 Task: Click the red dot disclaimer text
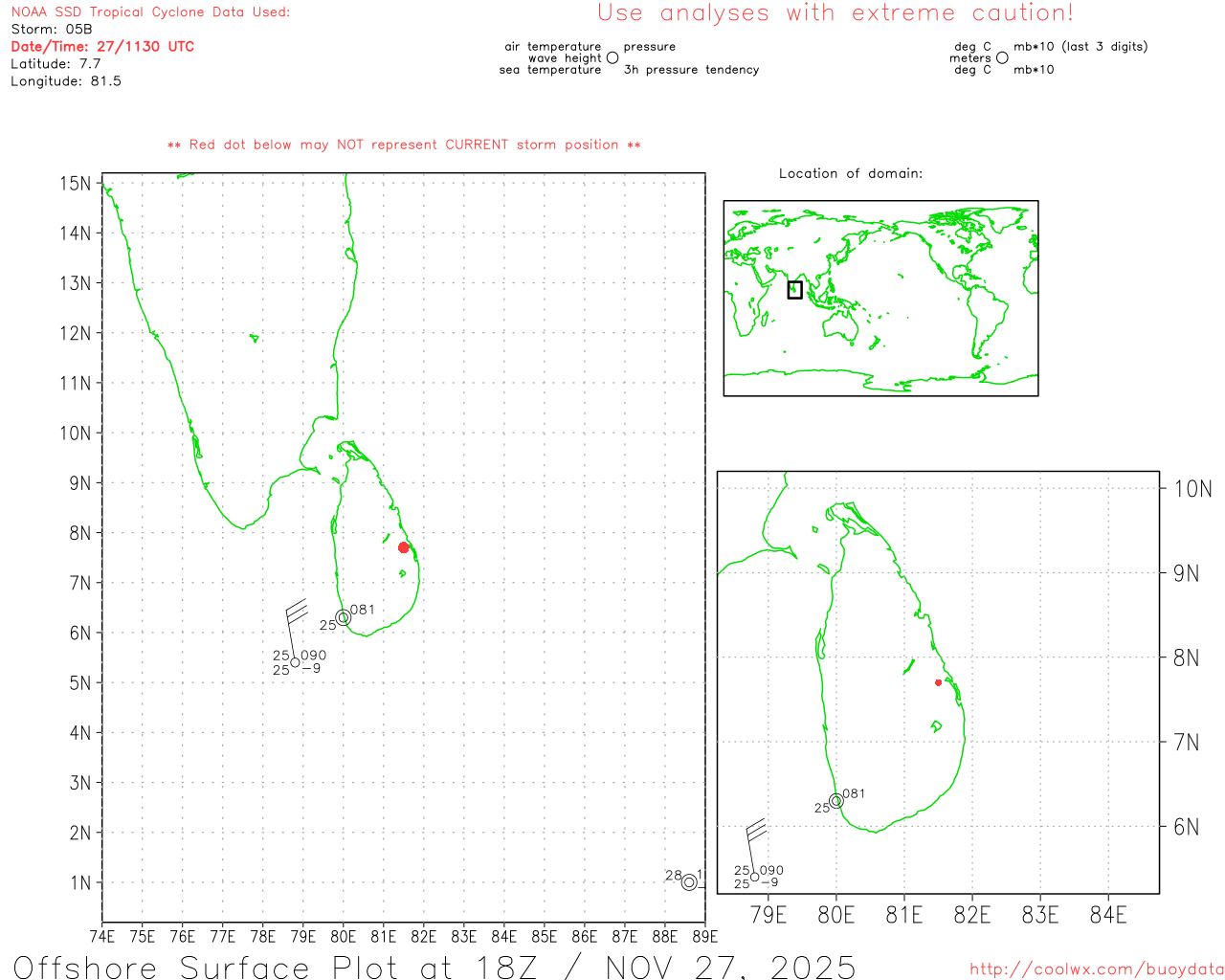point(404,145)
